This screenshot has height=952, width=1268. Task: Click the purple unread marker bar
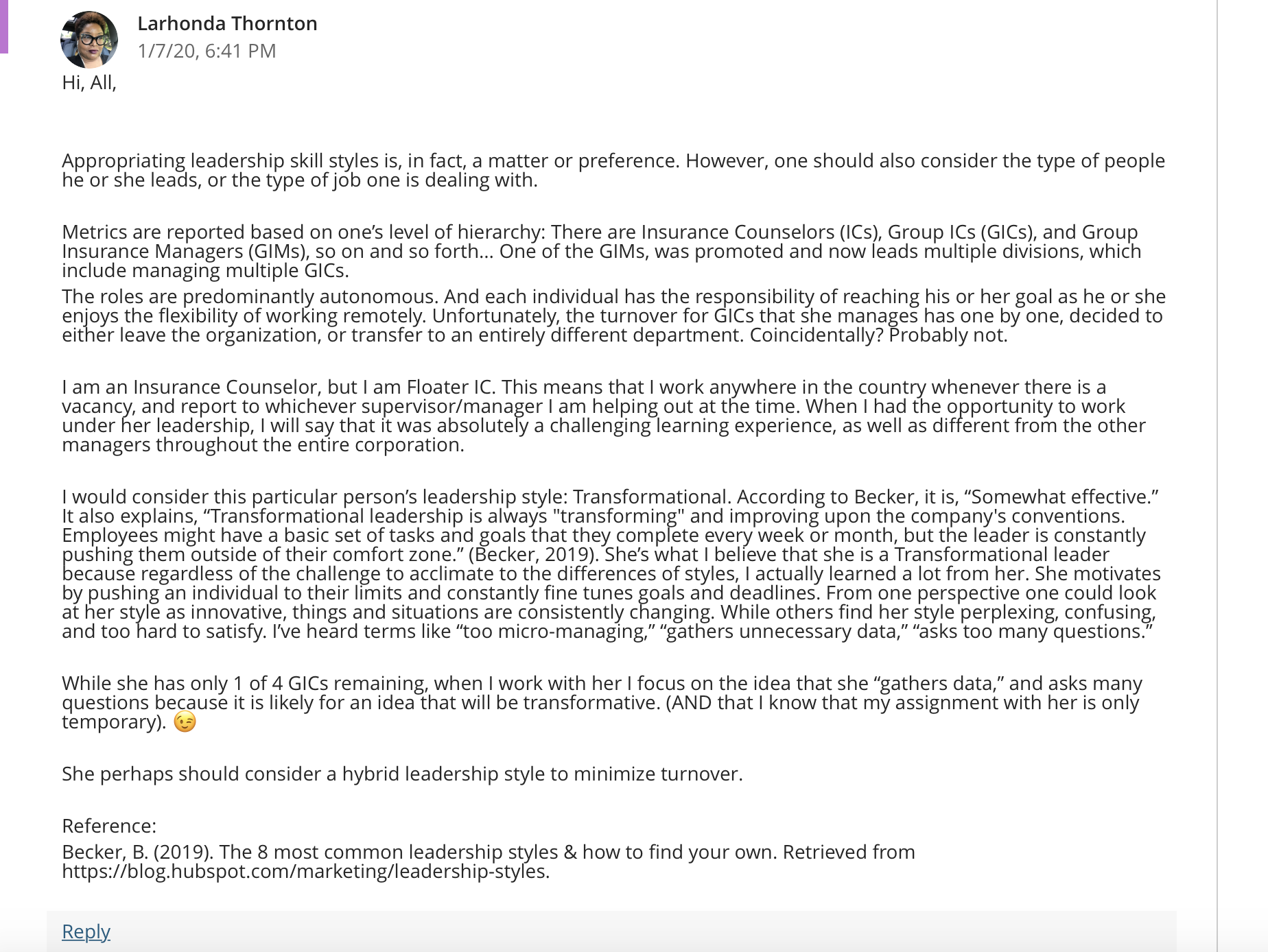click(x=3, y=26)
